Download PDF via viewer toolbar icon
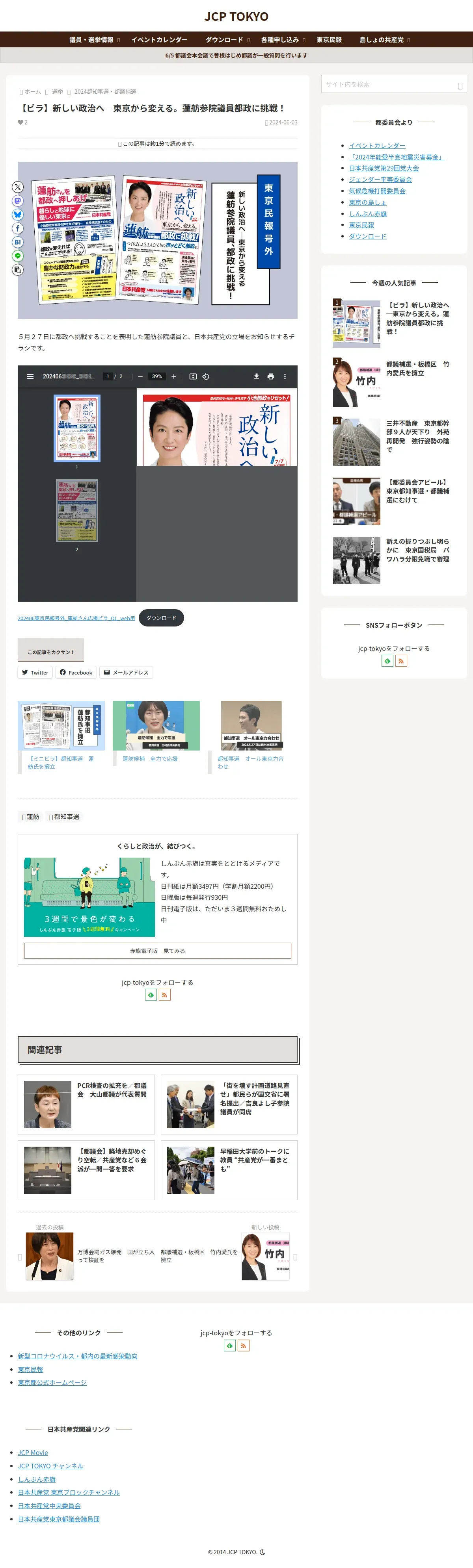473x1568 pixels. click(x=257, y=377)
